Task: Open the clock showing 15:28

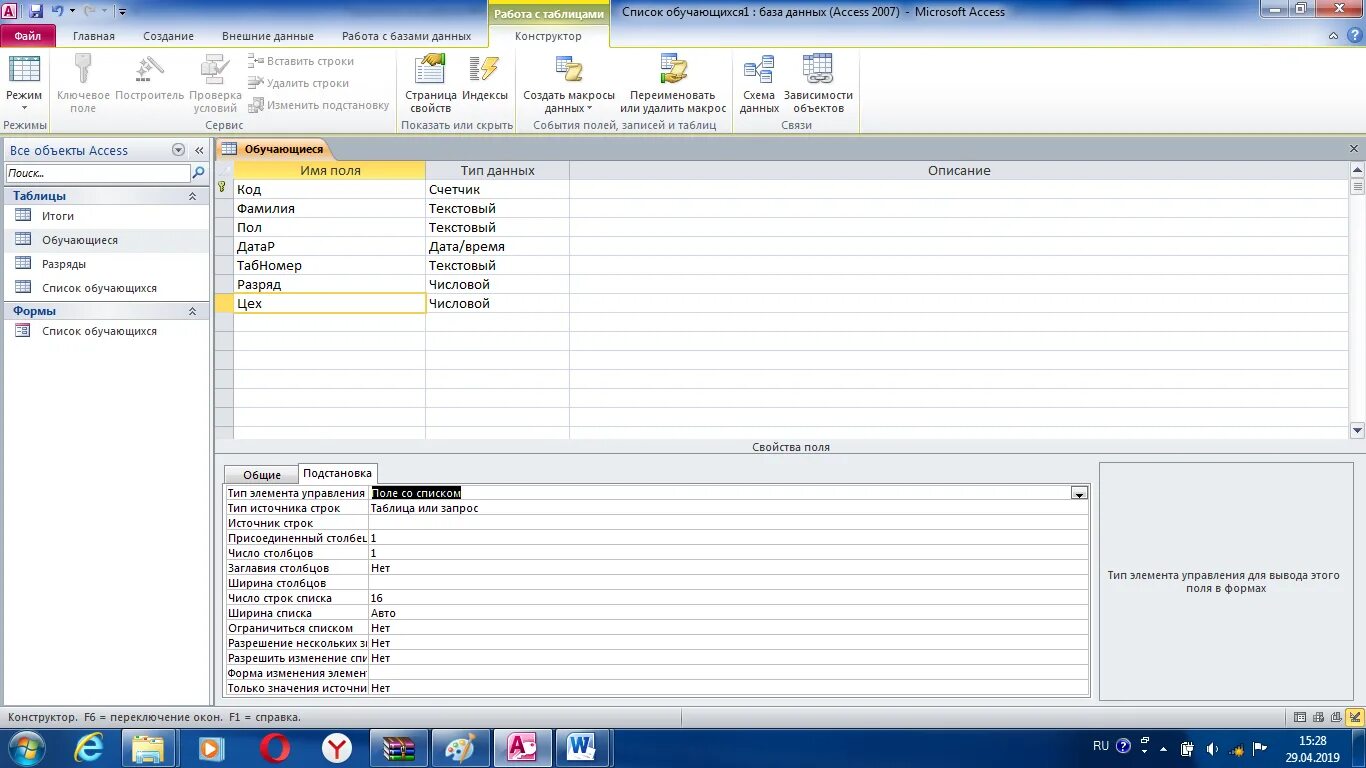Action: [x=1313, y=749]
